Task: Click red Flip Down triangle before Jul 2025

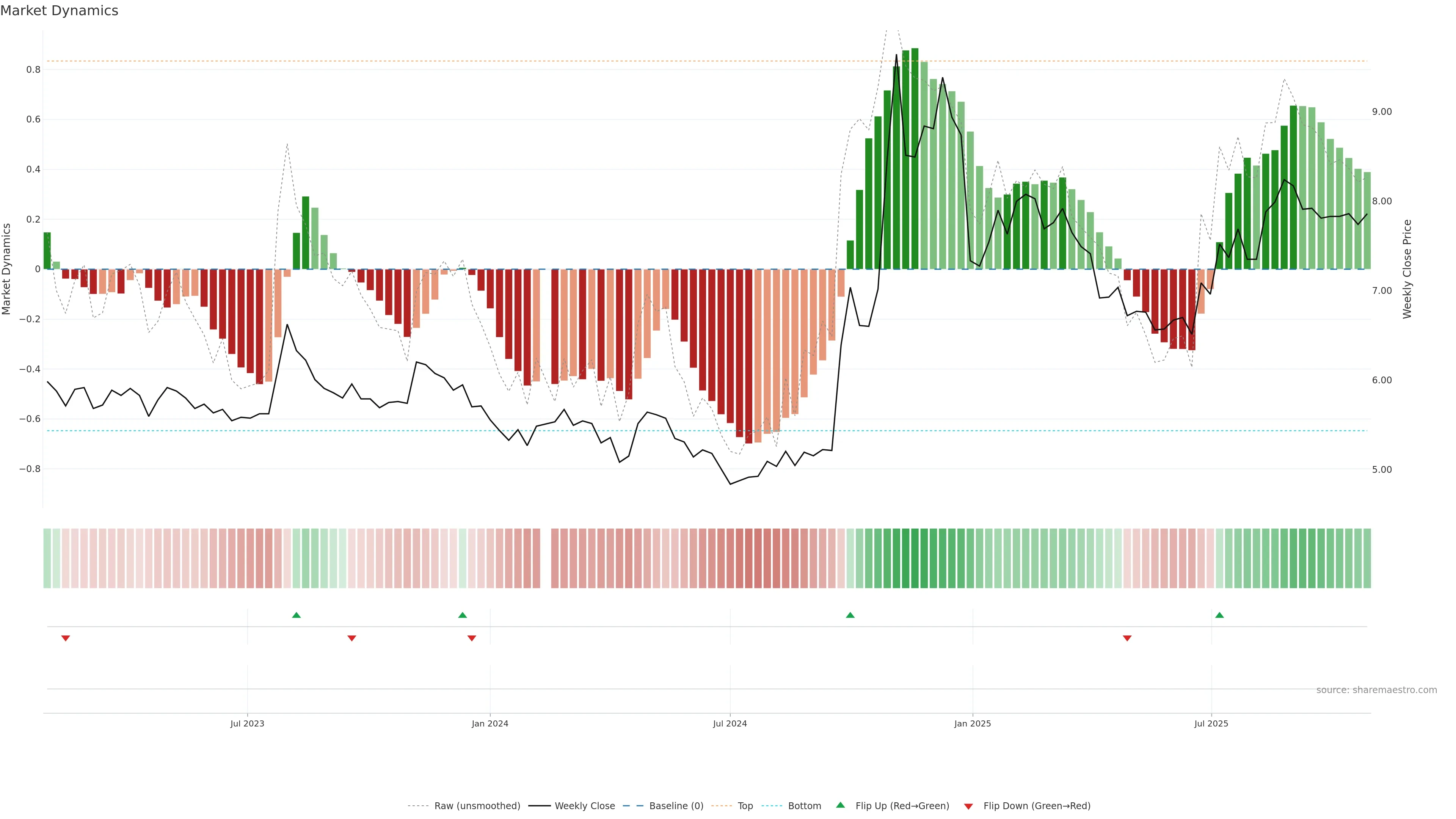Action: pyautogui.click(x=1127, y=638)
